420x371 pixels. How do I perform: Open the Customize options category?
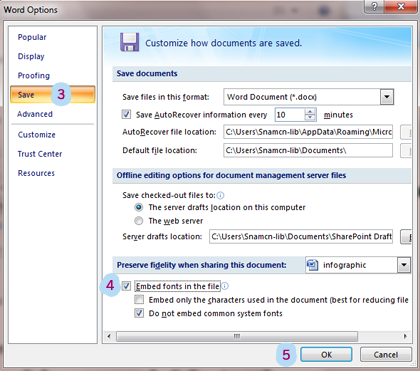[37, 135]
